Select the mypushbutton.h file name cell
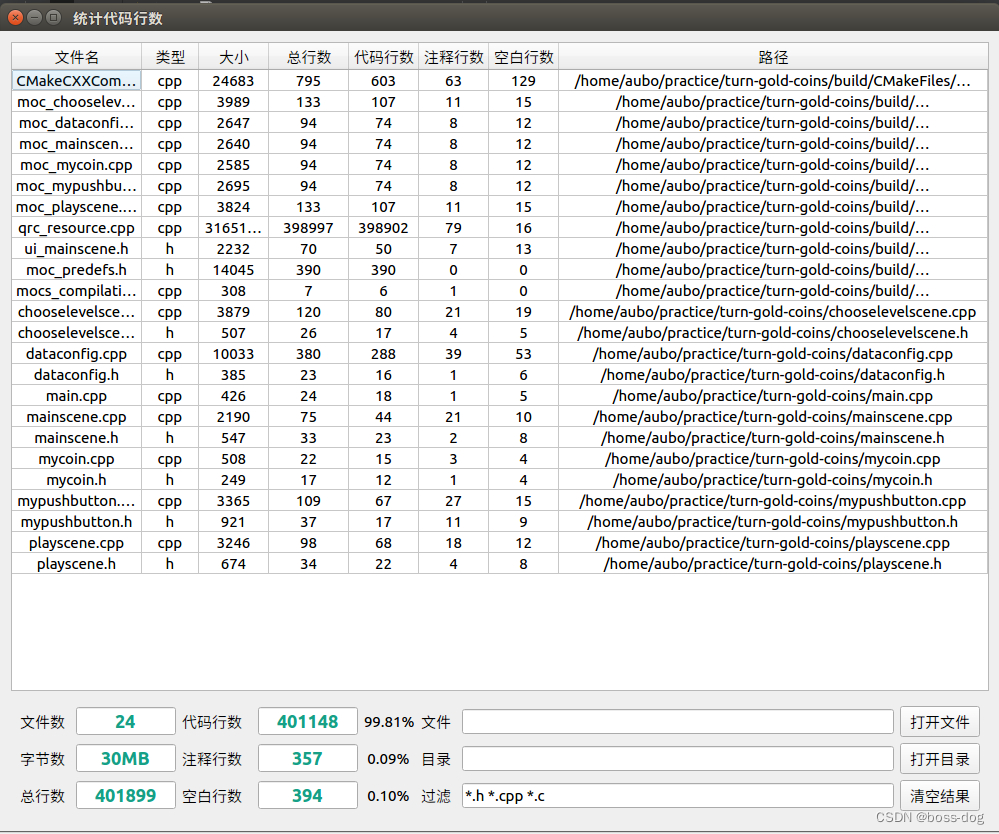 (76, 522)
